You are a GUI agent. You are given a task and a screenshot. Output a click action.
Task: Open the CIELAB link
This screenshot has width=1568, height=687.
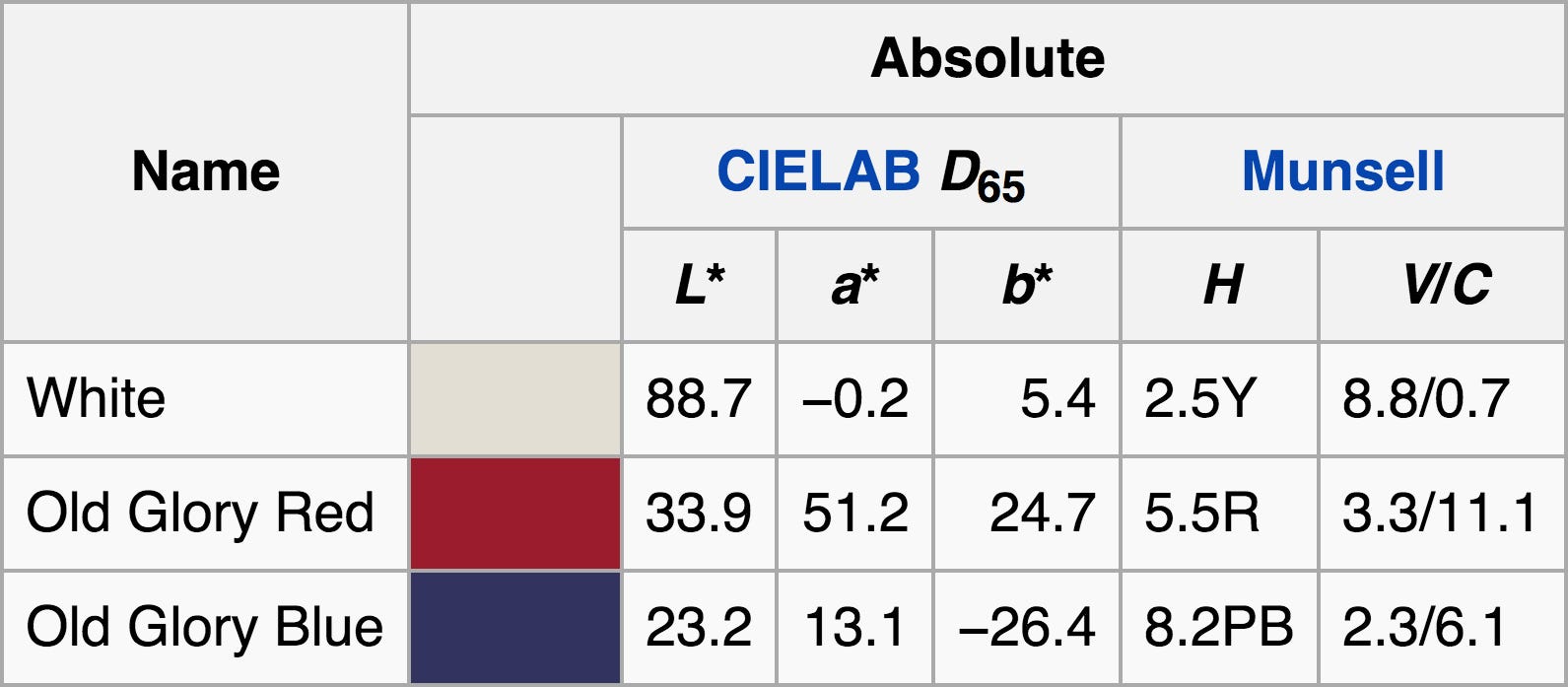pos(818,172)
